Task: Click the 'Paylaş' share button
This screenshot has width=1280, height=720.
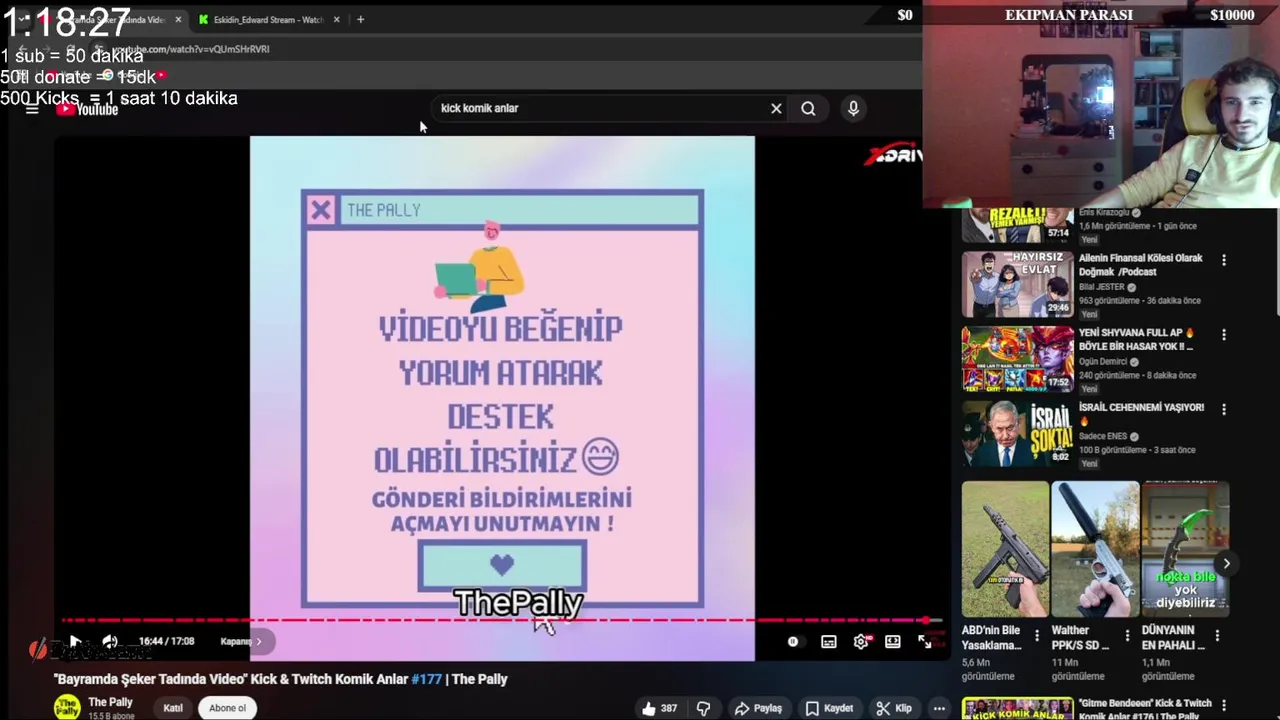Action: click(x=758, y=708)
